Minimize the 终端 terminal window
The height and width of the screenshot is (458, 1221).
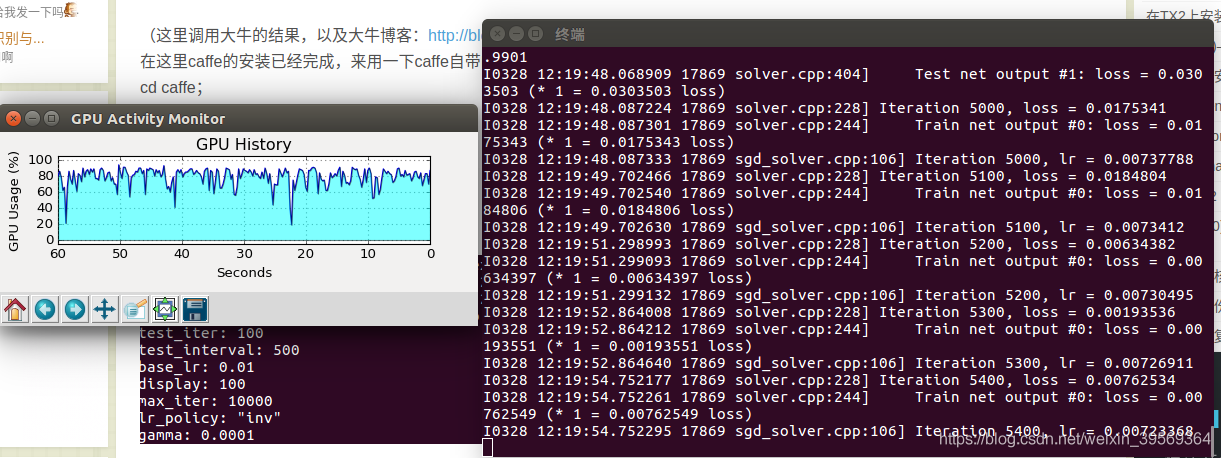pyautogui.click(x=517, y=33)
